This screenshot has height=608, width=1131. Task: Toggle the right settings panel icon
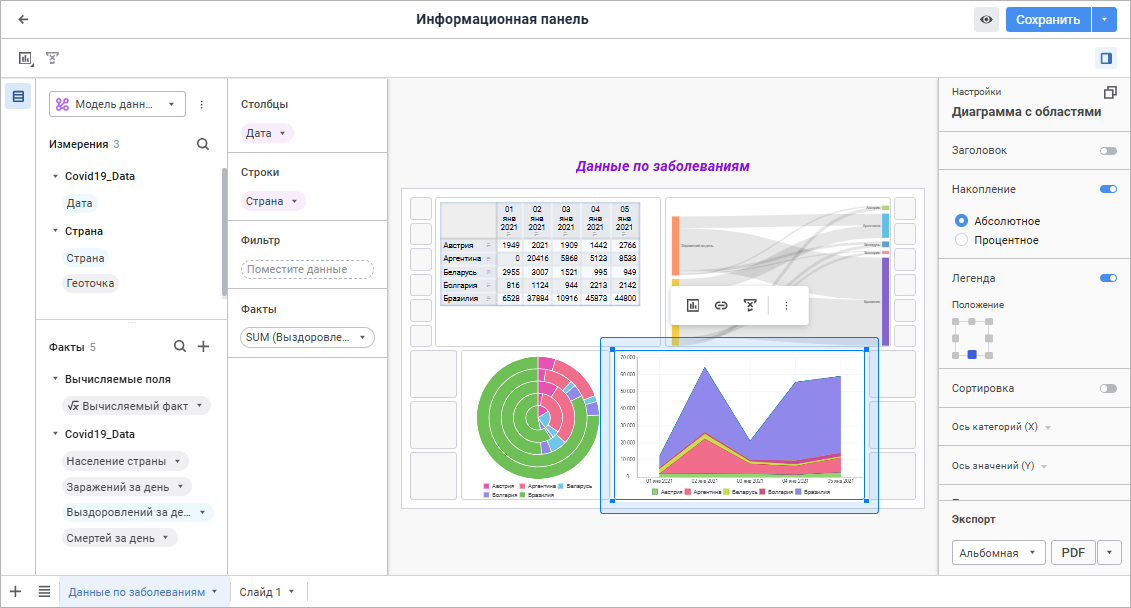pos(1106,58)
